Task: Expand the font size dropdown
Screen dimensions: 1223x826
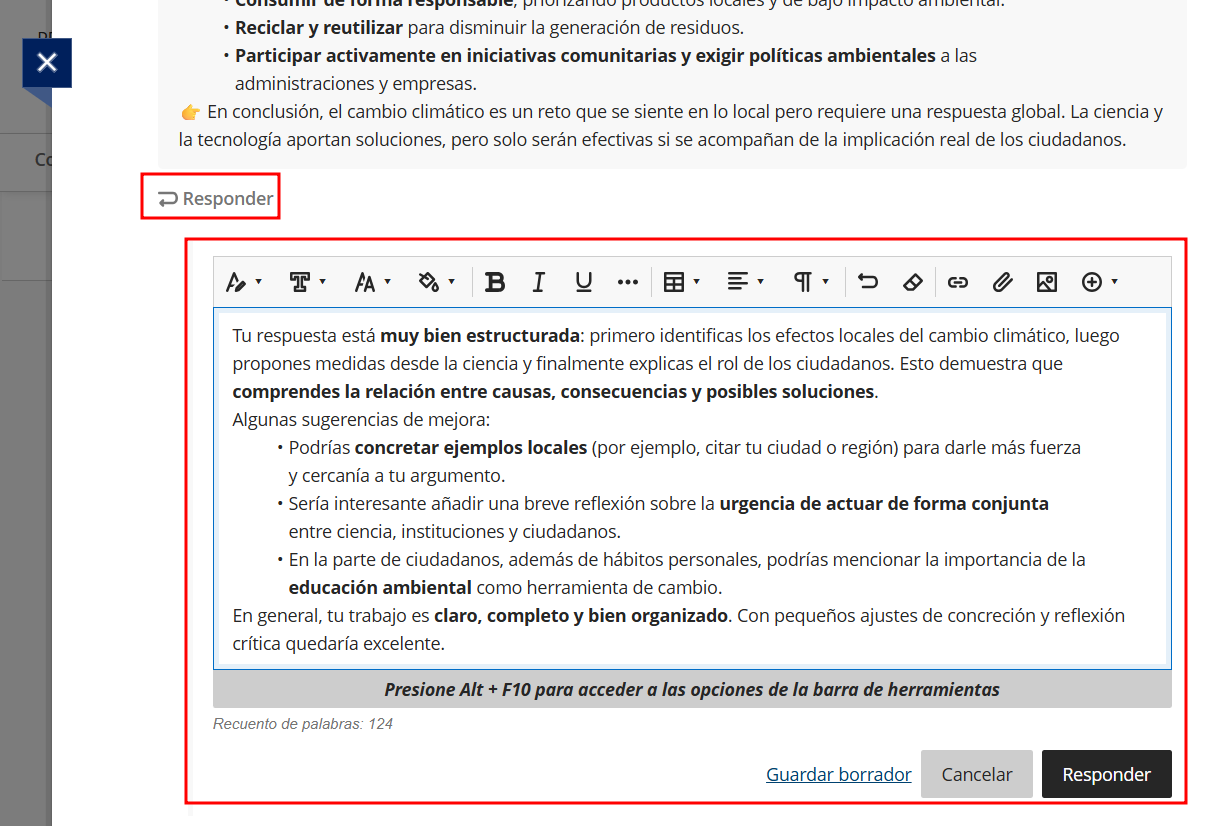Action: (372, 282)
